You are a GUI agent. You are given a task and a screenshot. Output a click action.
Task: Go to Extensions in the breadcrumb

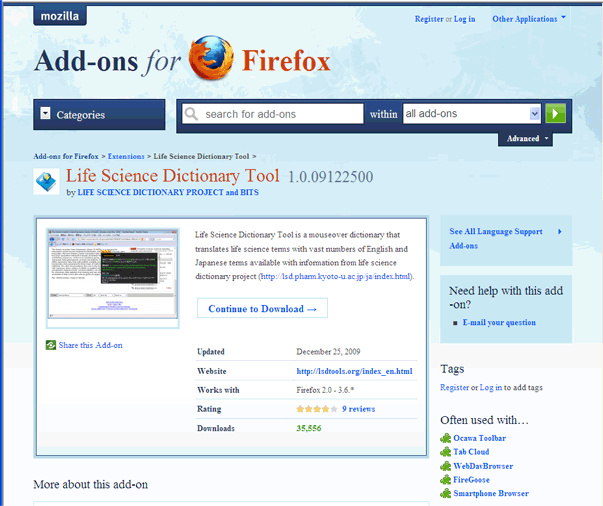click(x=126, y=157)
